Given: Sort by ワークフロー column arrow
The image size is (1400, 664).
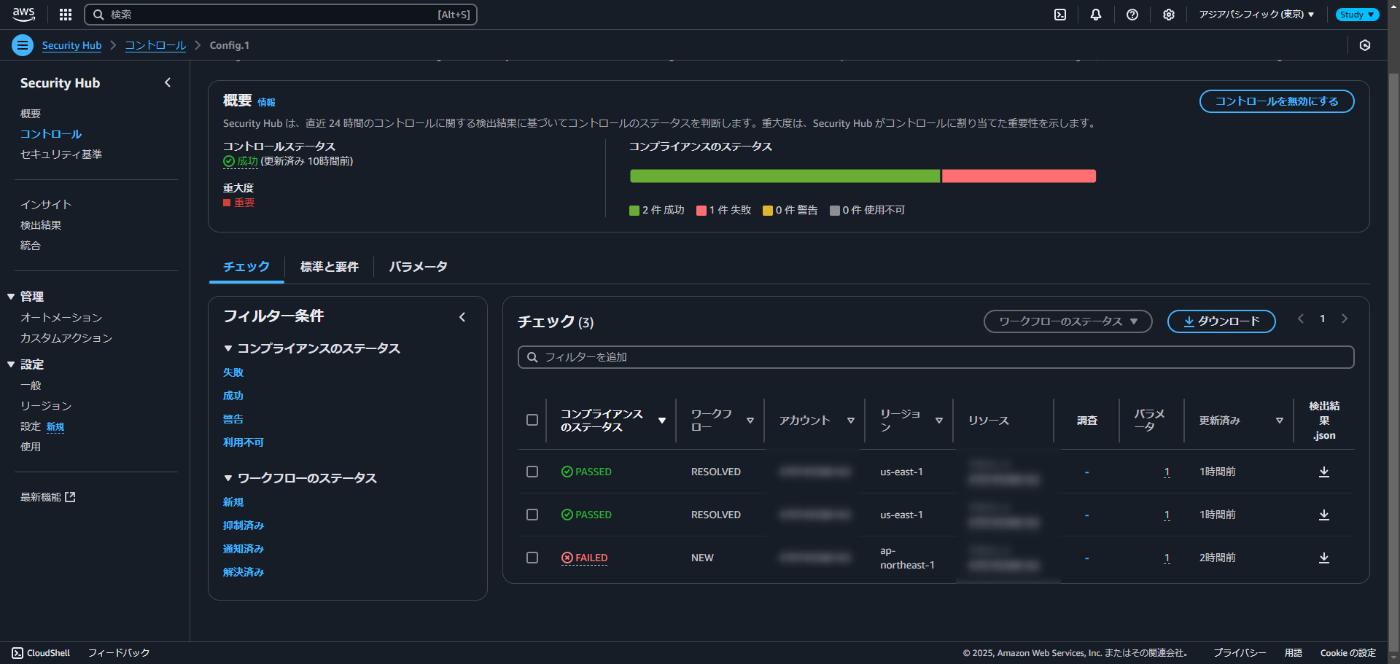Looking at the screenshot, I should pos(750,421).
